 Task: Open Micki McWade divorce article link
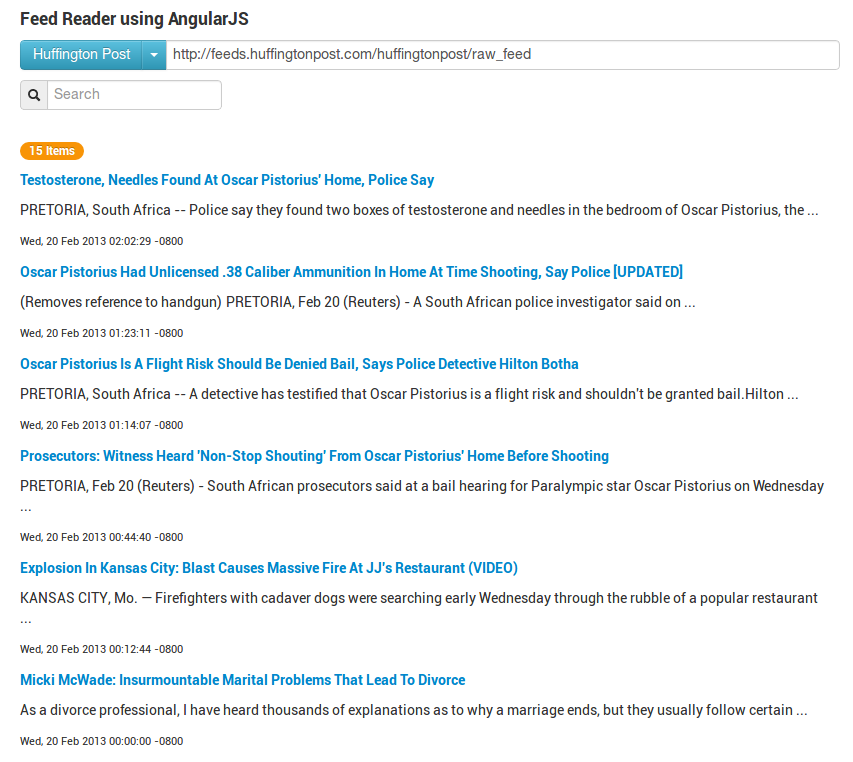click(x=243, y=680)
